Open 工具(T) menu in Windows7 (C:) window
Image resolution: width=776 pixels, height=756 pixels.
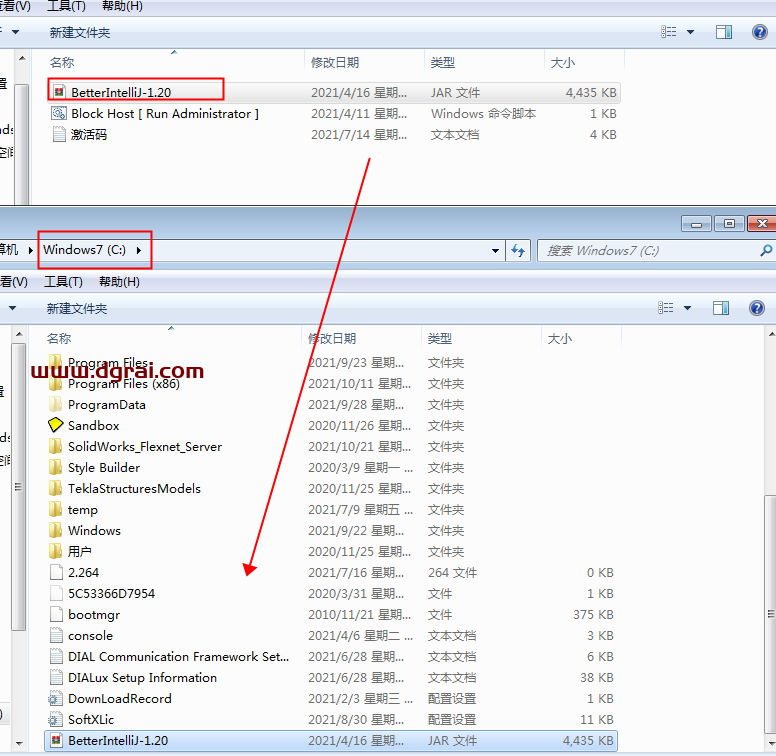tap(63, 282)
